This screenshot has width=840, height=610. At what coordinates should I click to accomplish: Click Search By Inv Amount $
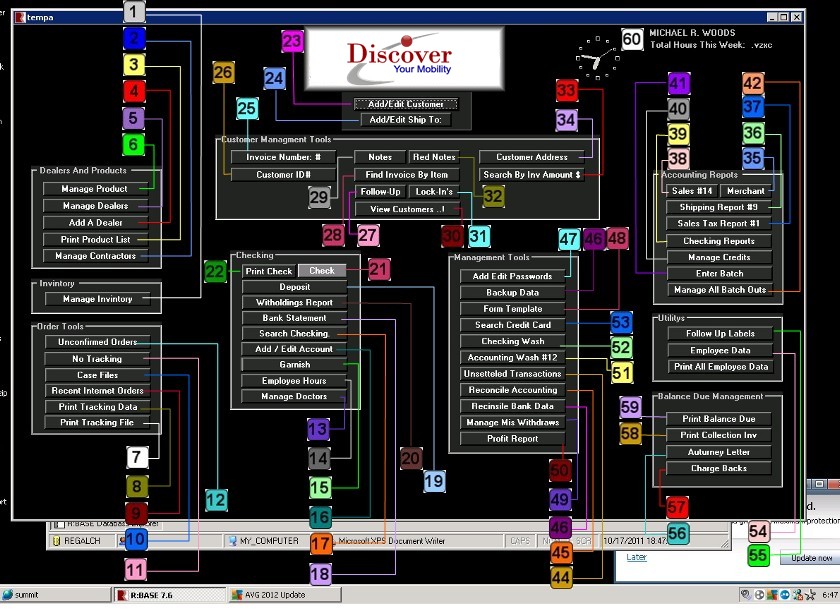531,175
